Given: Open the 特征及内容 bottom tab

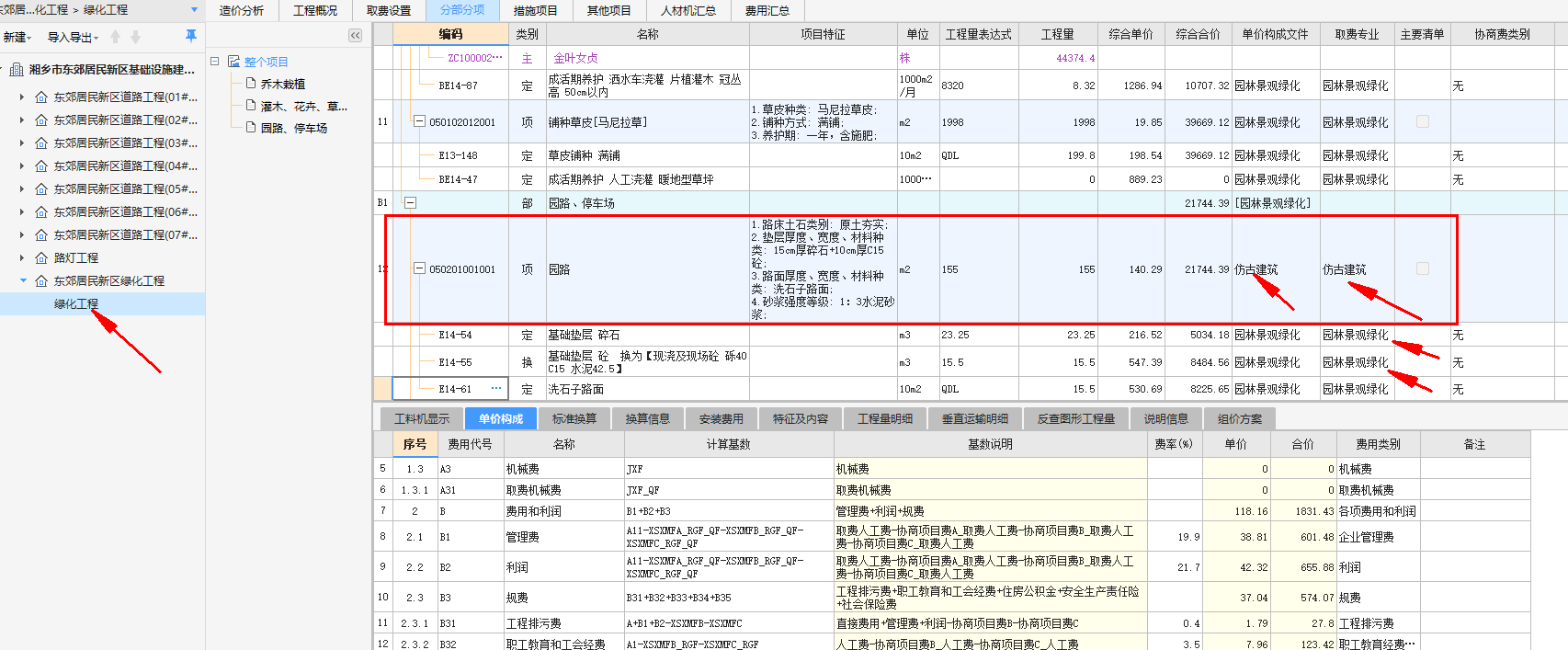Looking at the screenshot, I should pos(801,418).
